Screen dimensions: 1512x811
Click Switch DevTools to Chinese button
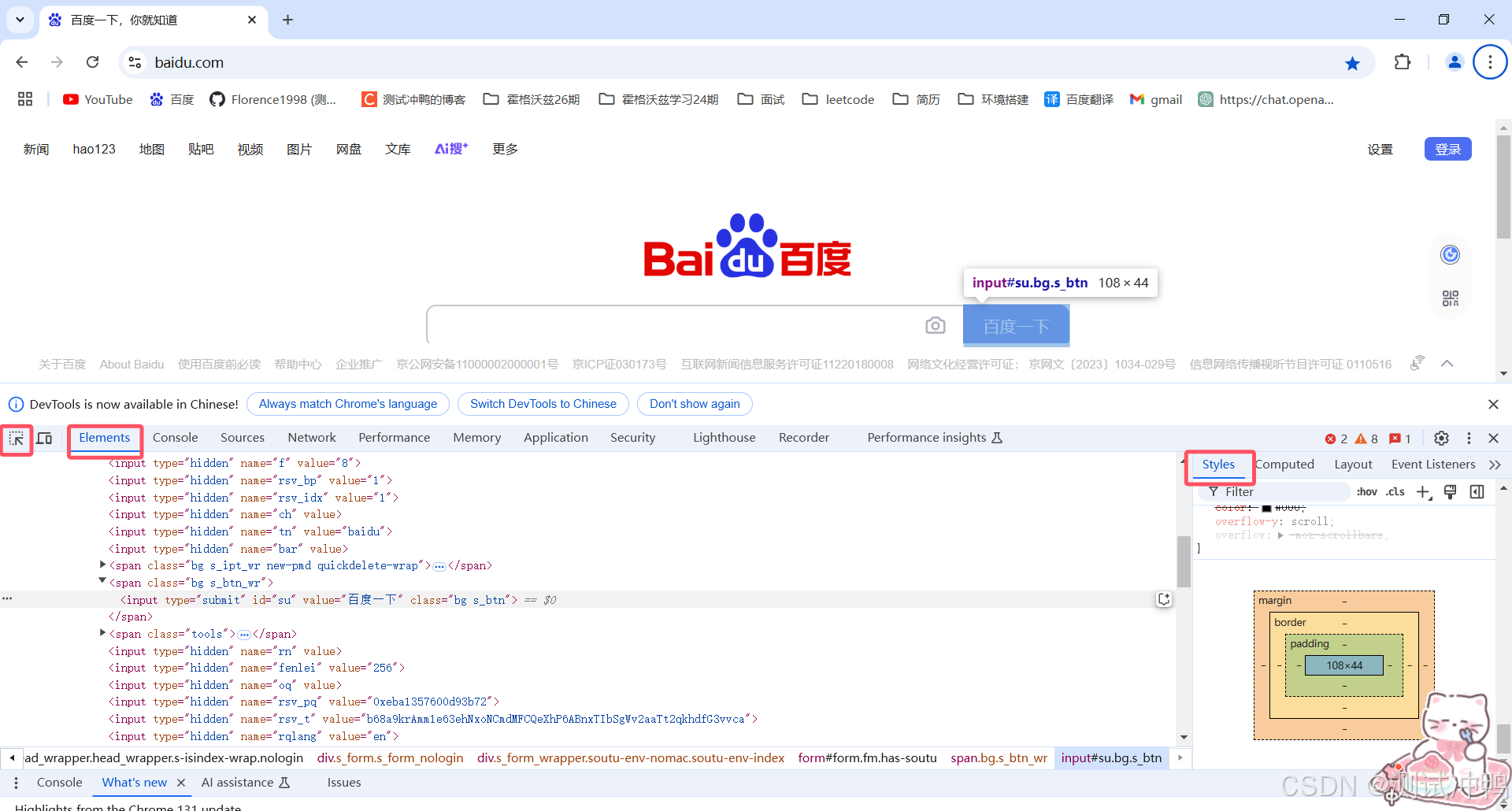click(x=543, y=404)
